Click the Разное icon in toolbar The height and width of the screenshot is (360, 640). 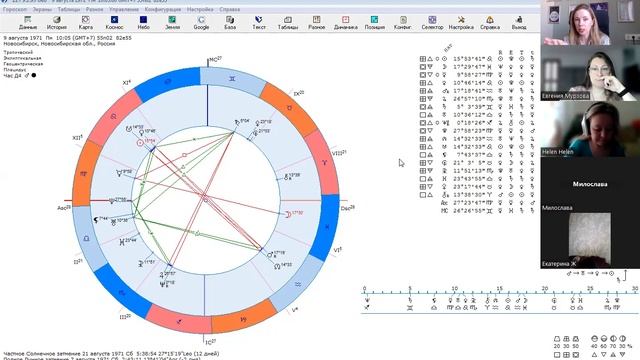coord(316,23)
